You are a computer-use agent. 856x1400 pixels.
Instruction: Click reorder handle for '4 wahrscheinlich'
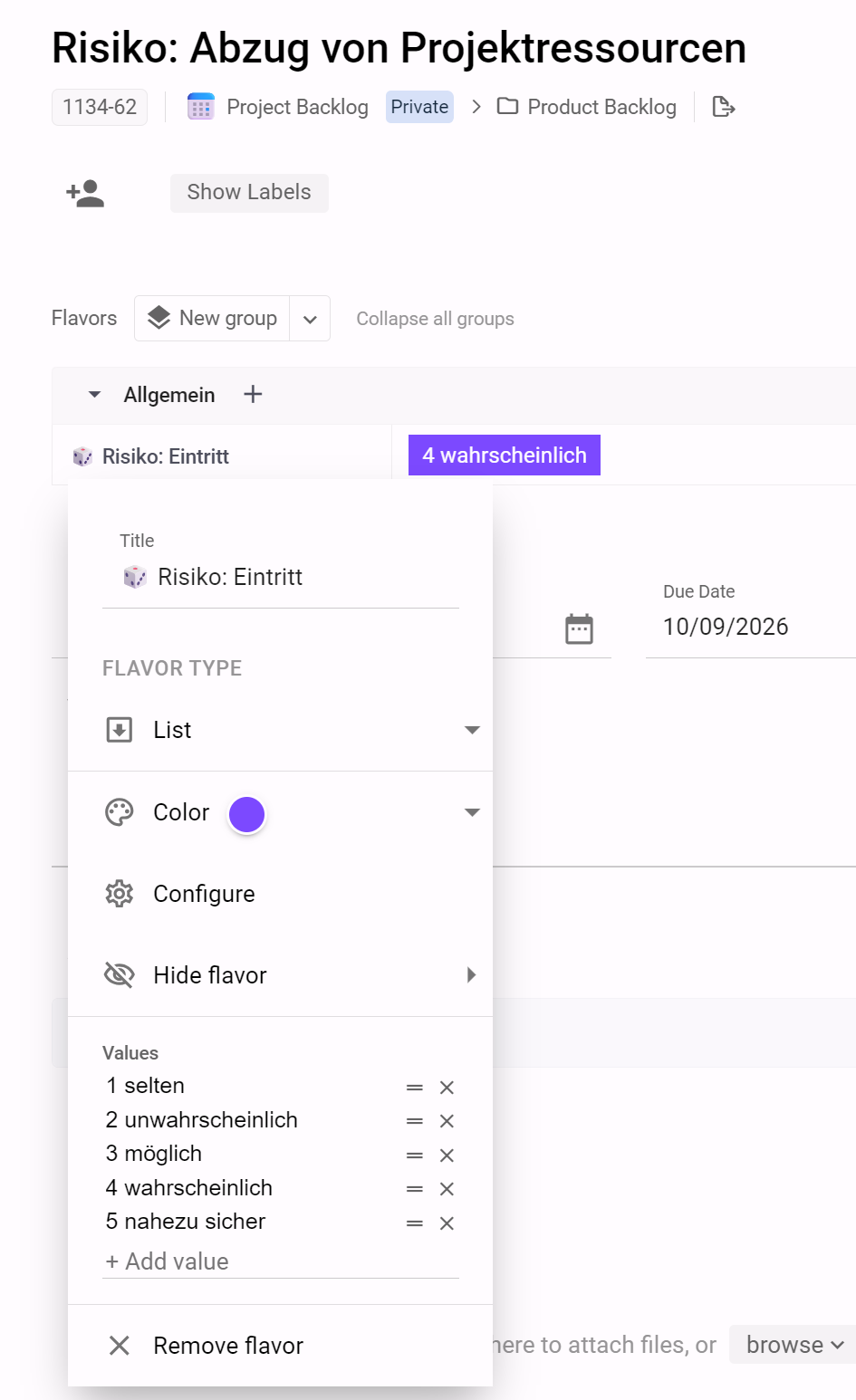coord(415,1189)
